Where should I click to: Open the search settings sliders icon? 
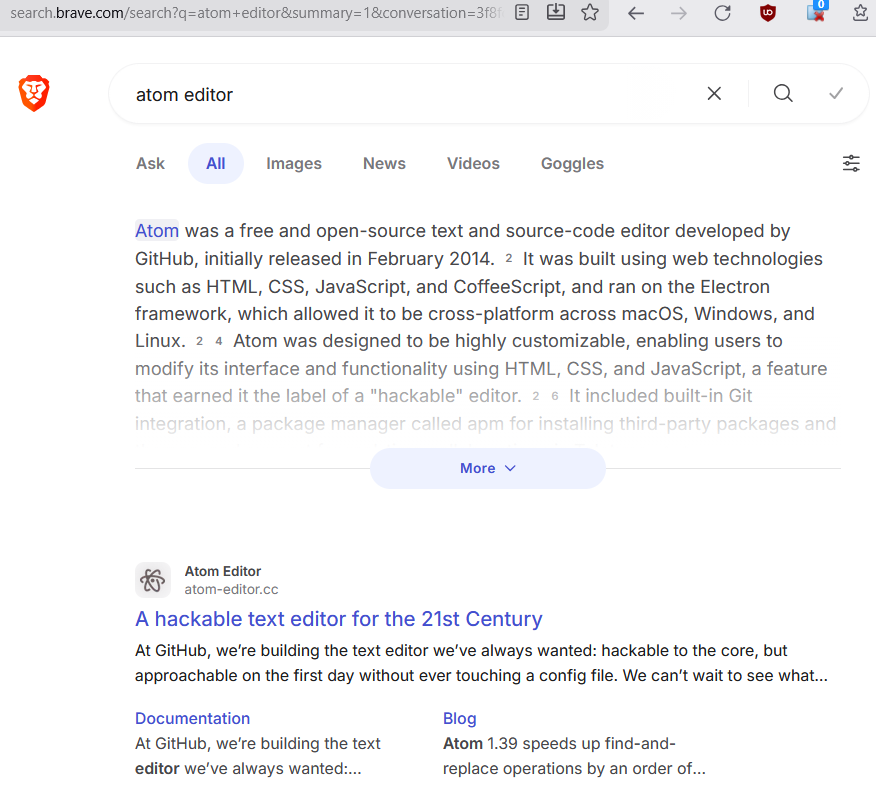click(x=851, y=164)
